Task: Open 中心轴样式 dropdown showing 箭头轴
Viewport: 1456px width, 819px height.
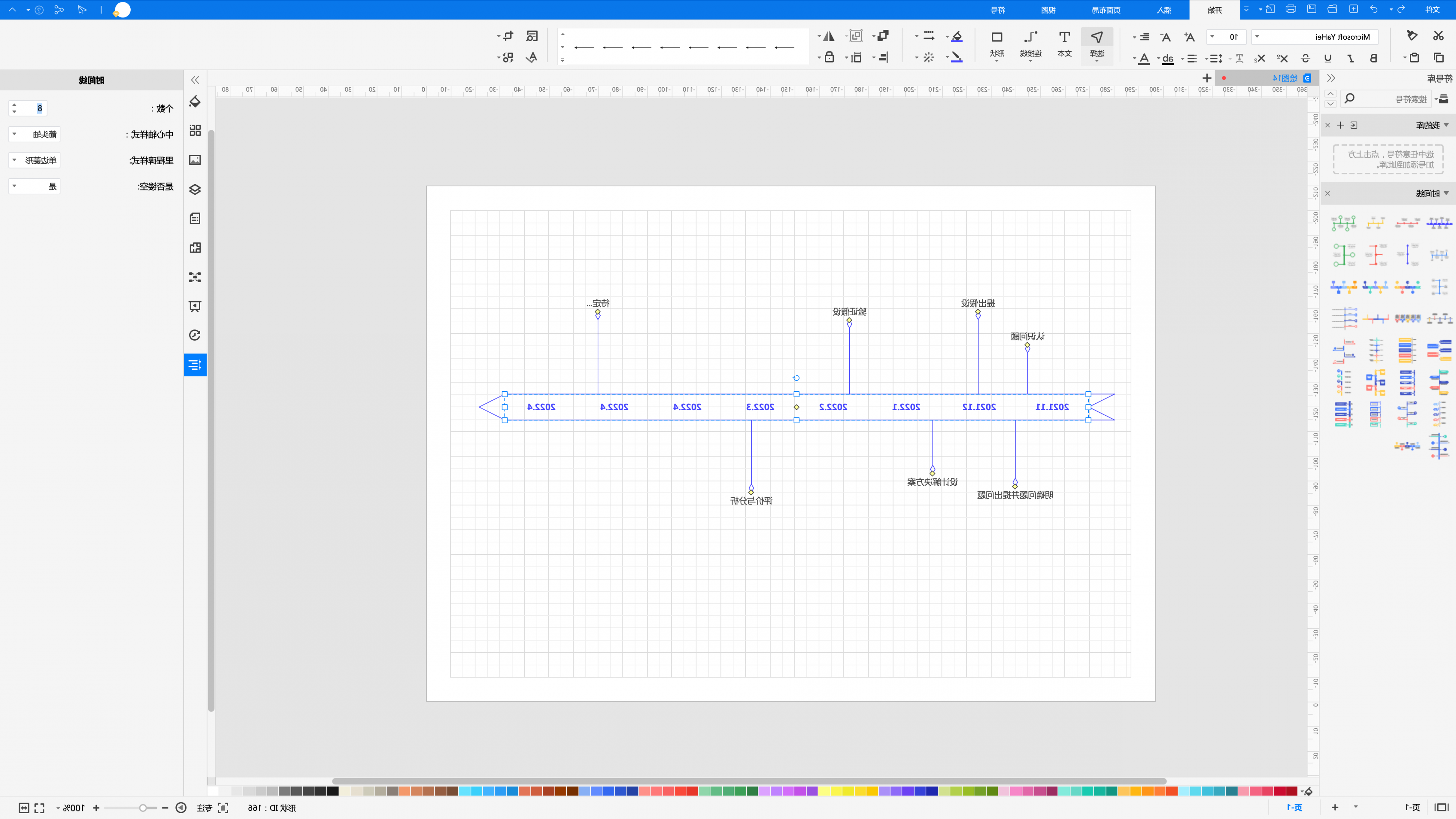Action: click(x=35, y=134)
